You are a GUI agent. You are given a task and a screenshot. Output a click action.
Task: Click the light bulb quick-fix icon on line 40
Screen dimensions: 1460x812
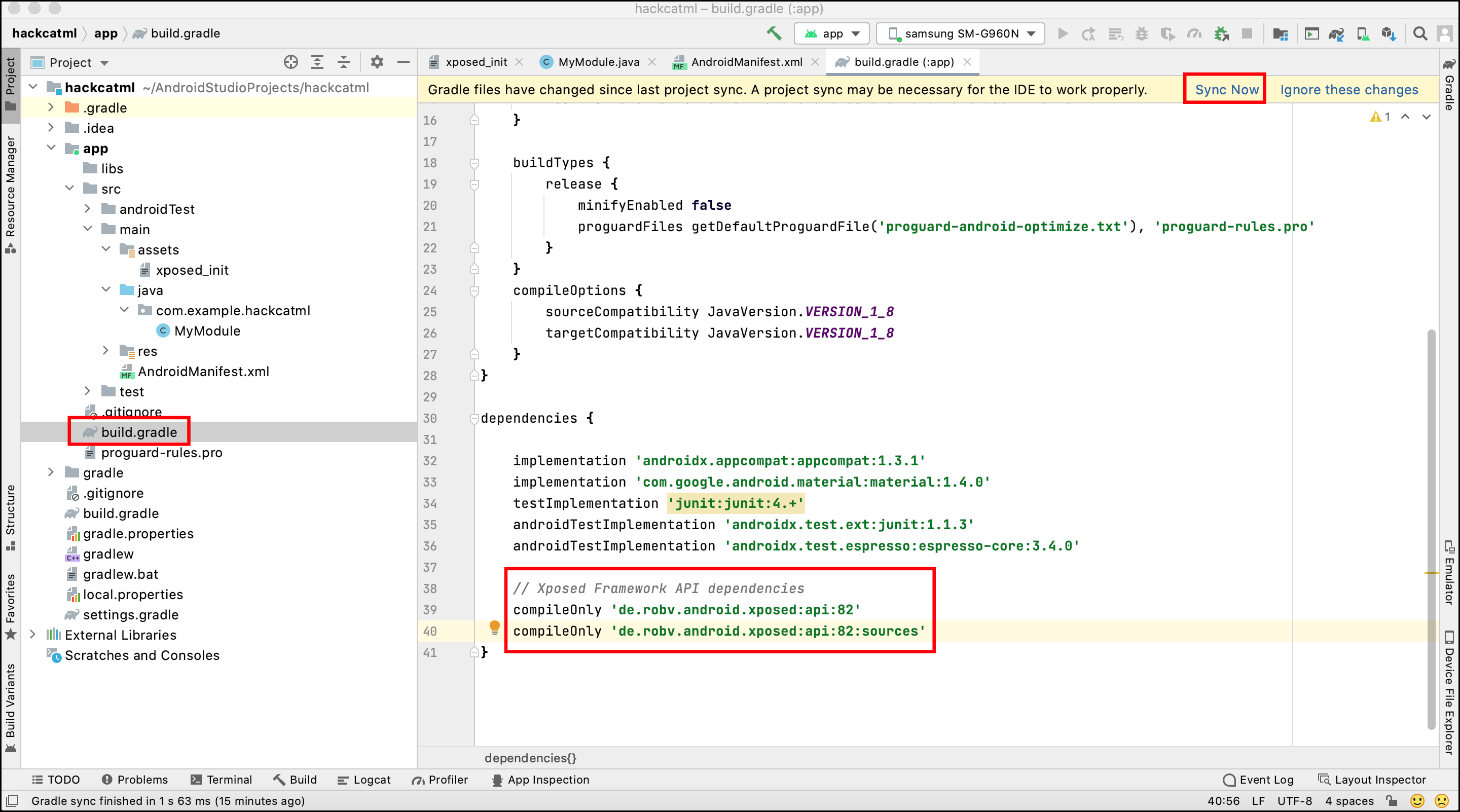pos(494,628)
